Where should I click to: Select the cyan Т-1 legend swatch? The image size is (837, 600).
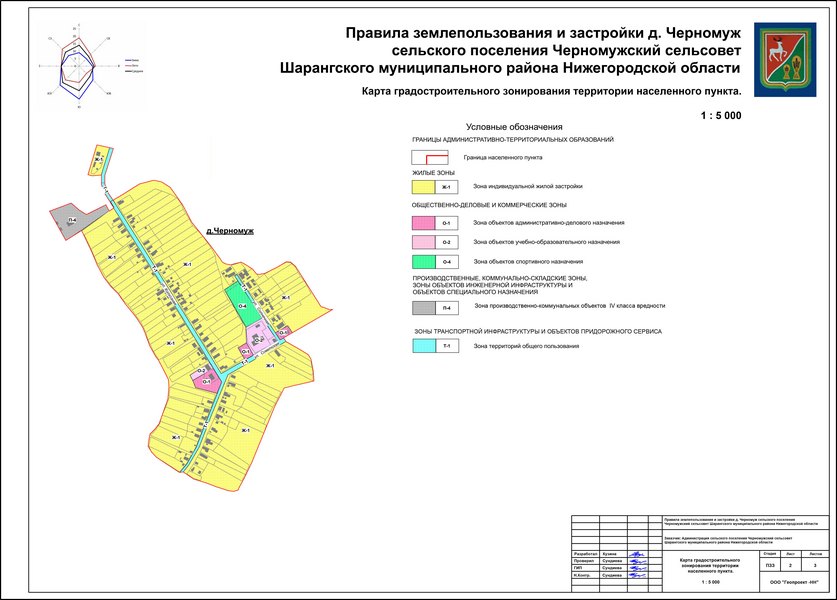click(429, 346)
